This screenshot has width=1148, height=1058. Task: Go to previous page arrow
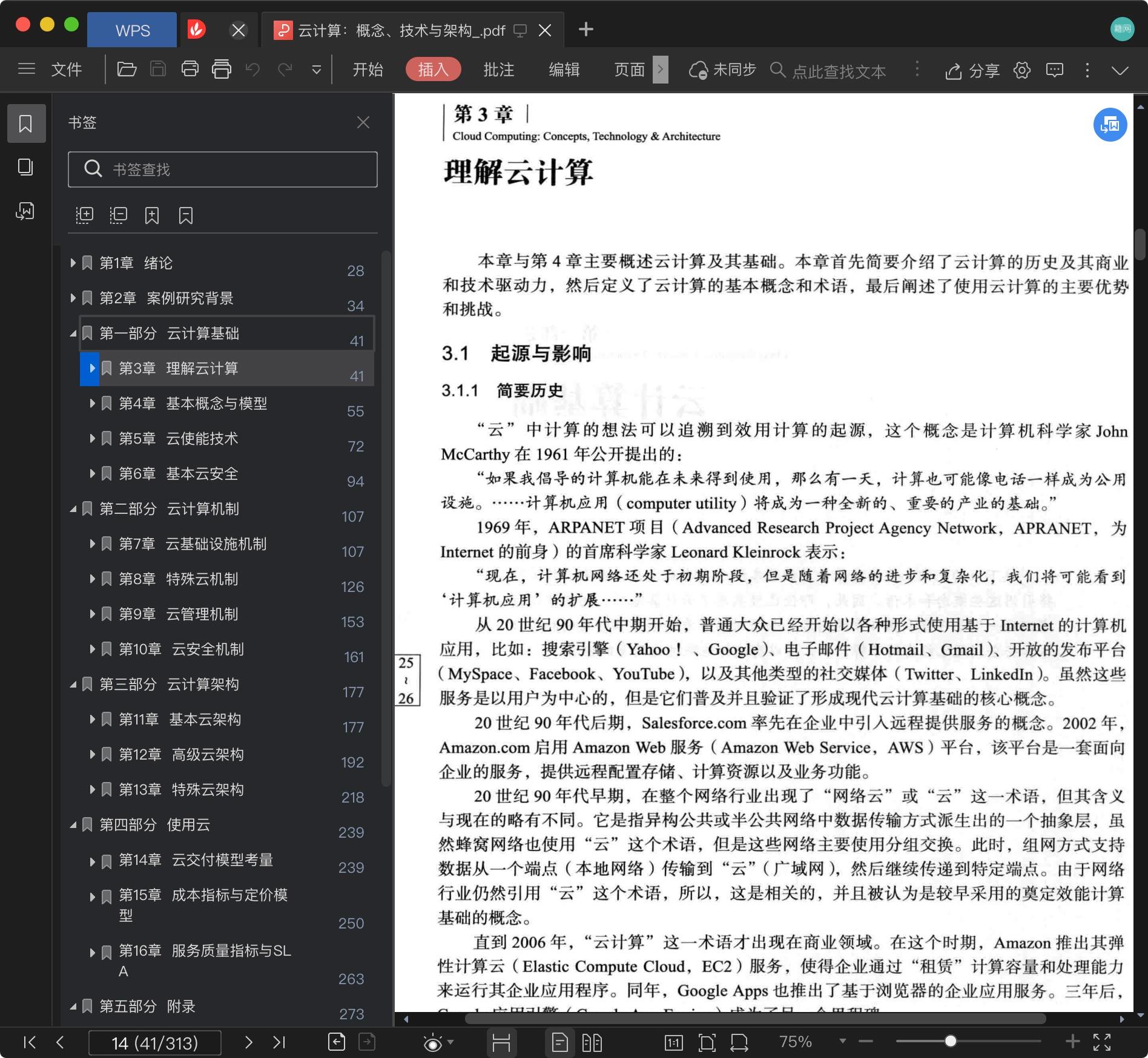pyautogui.click(x=59, y=1042)
